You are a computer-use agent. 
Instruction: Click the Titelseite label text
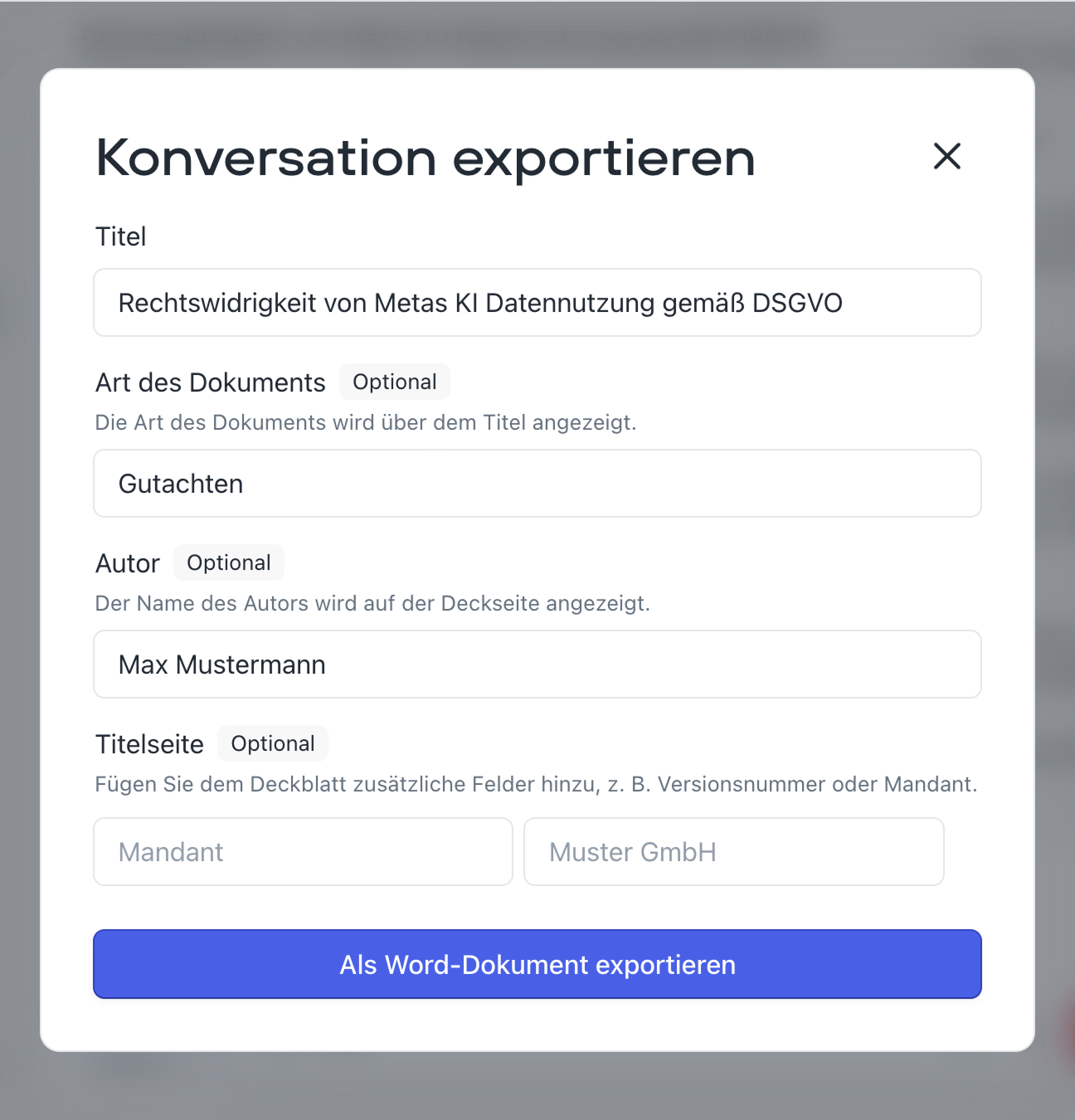pyautogui.click(x=149, y=744)
